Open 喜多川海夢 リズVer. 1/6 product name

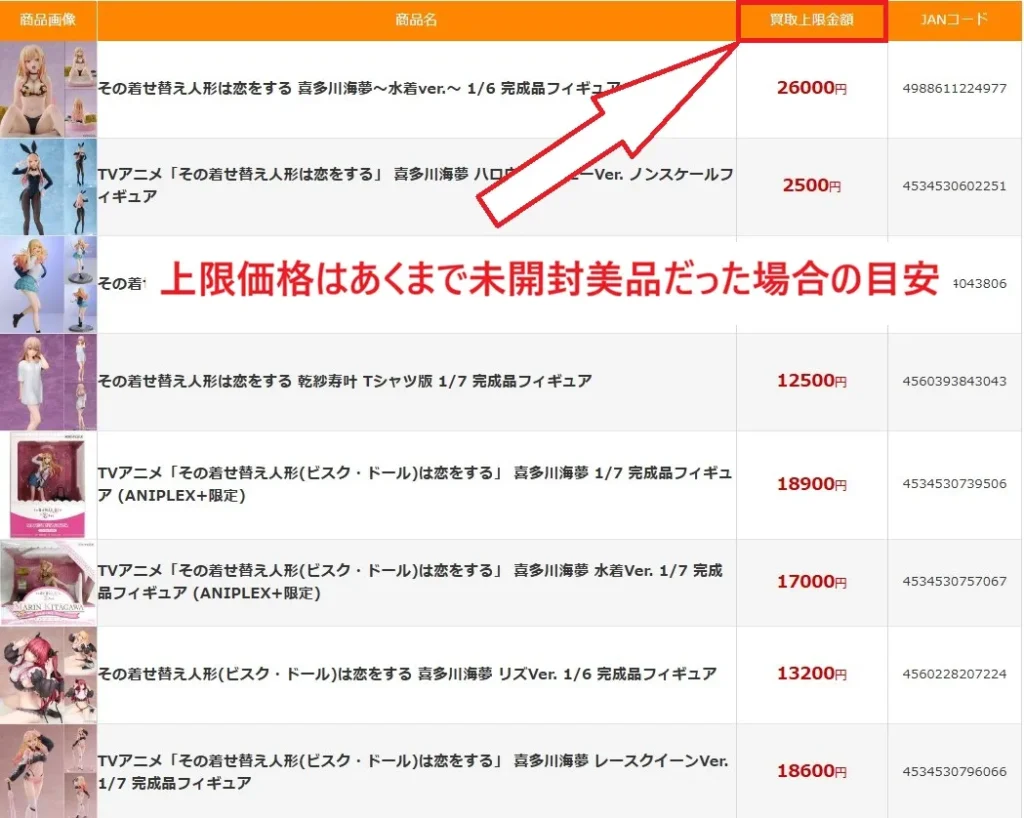pos(407,674)
